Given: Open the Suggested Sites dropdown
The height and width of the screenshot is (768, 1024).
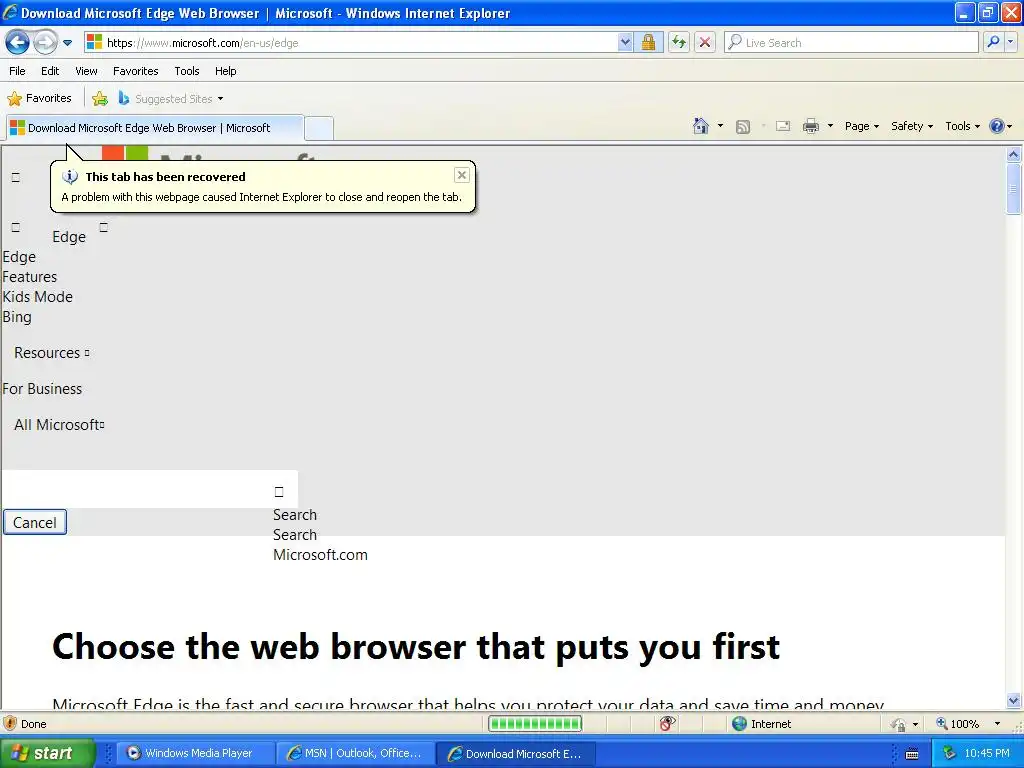Looking at the screenshot, I should (171, 99).
